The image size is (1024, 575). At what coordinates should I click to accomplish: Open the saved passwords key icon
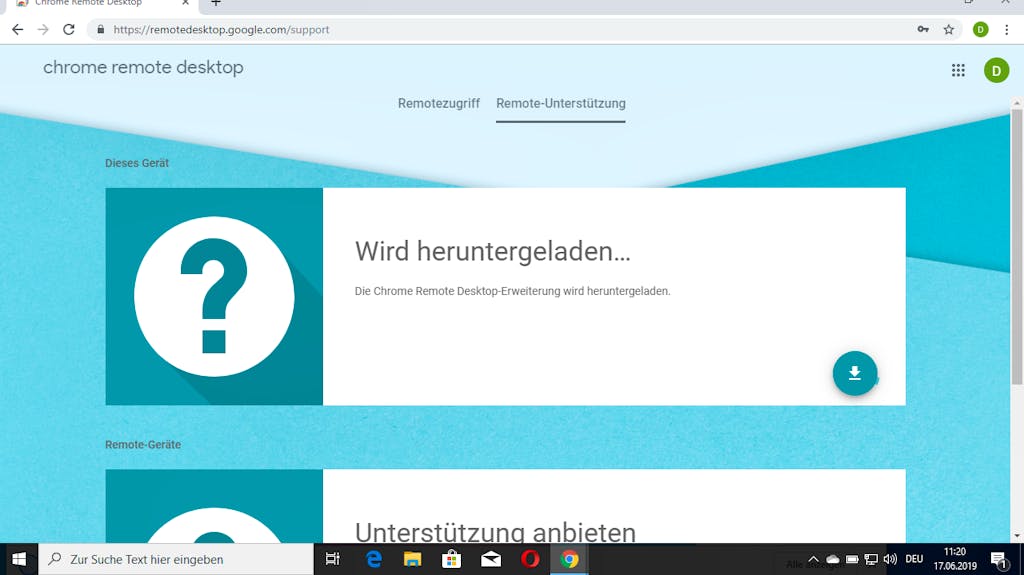pyautogui.click(x=923, y=29)
